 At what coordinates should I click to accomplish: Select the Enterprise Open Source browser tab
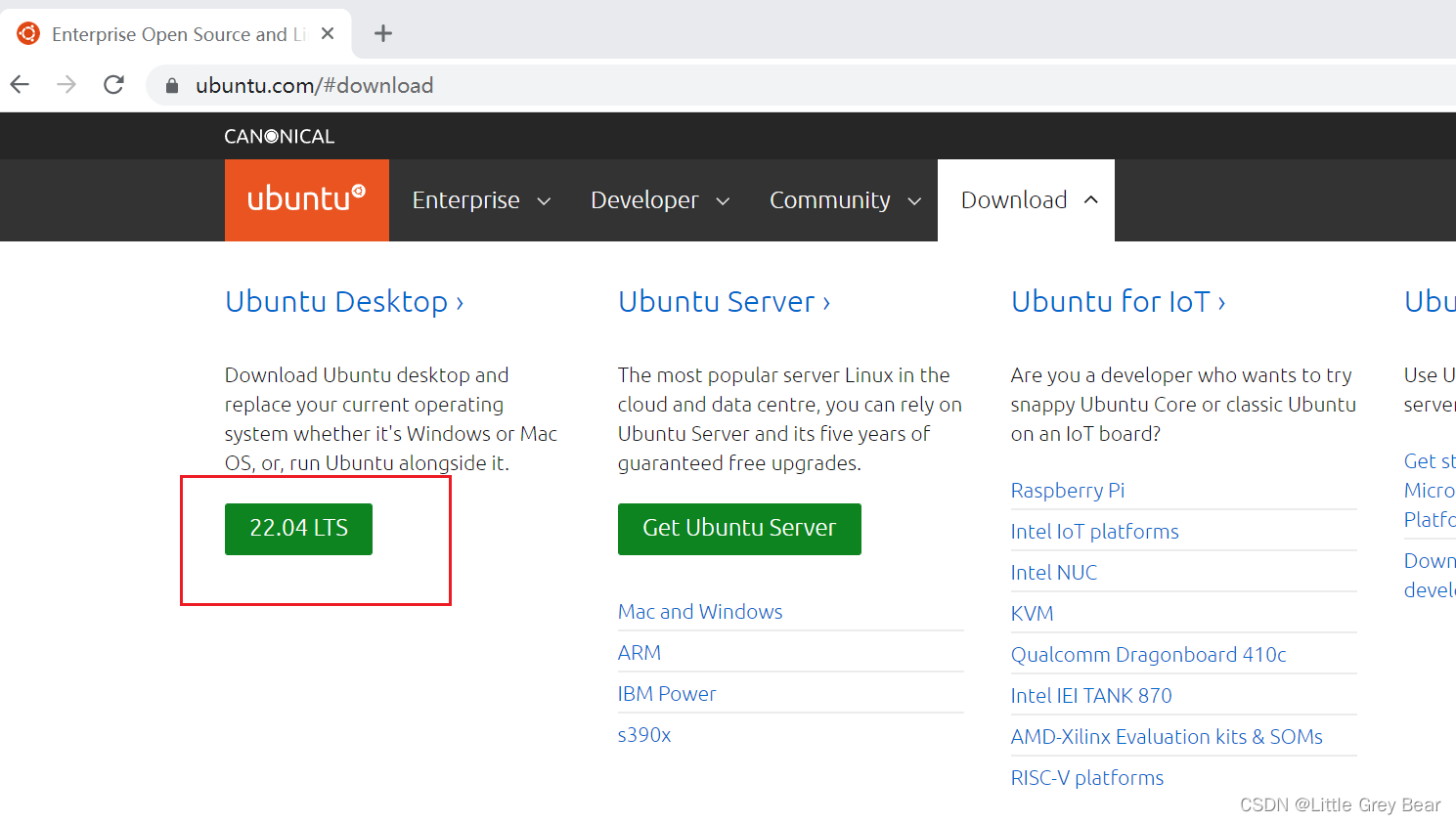(176, 33)
